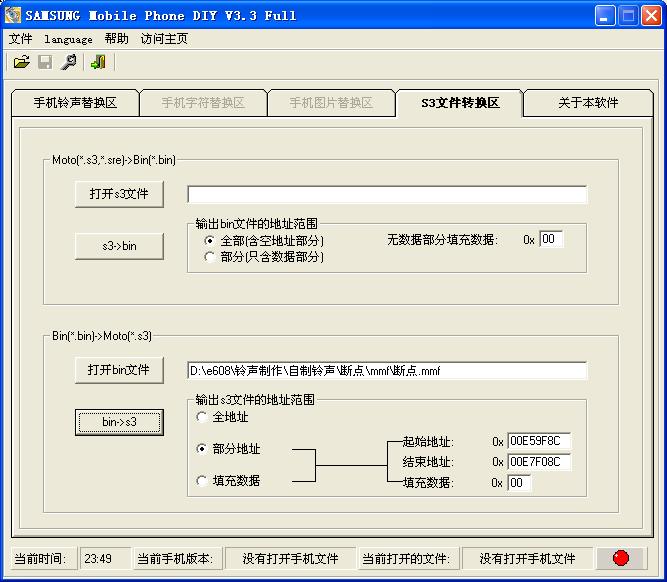The width and height of the screenshot is (667, 582).
Task: Click the 起始地址 label
Action: click(x=428, y=442)
